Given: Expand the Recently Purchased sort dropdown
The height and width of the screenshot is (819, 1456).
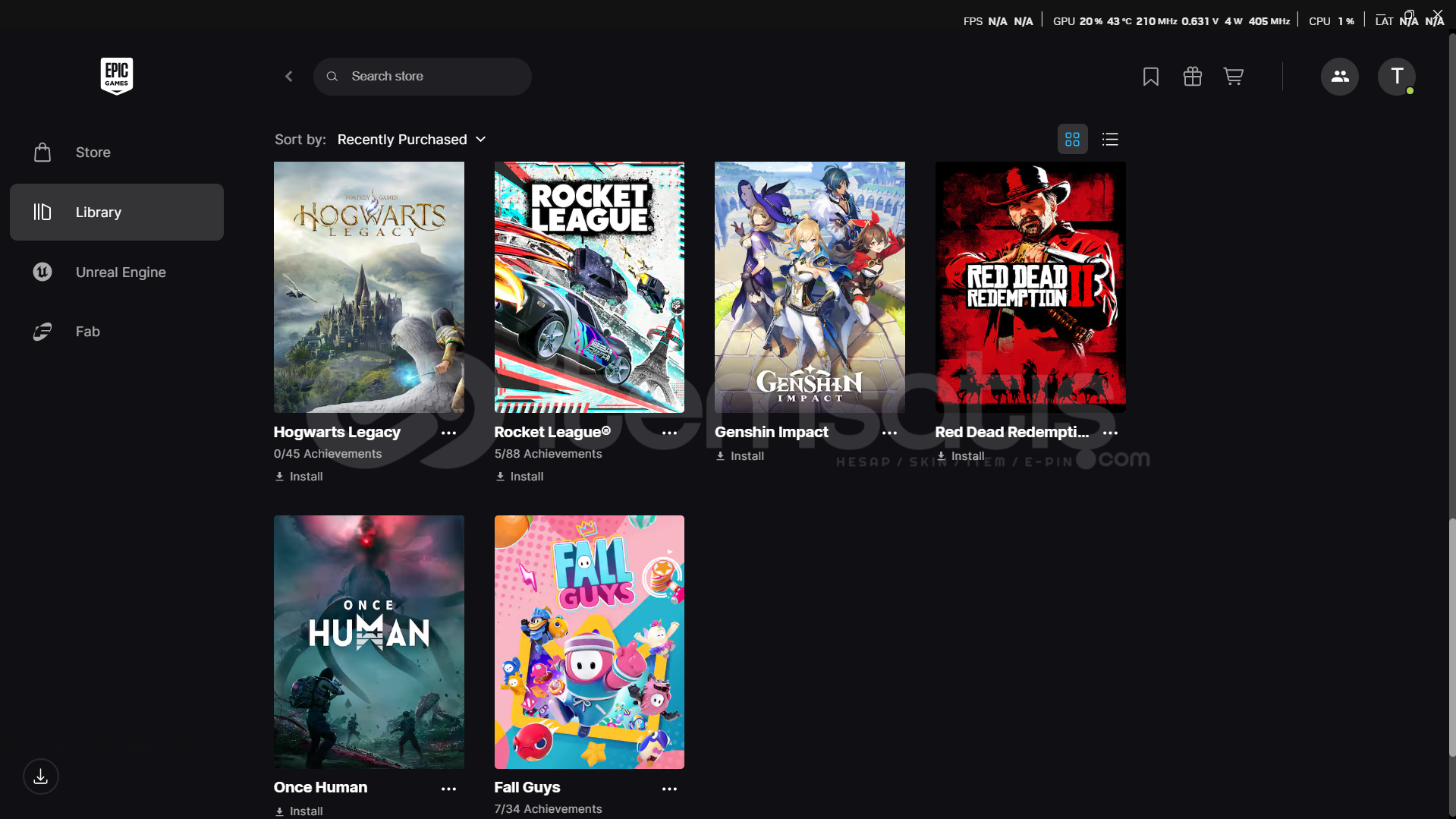Looking at the screenshot, I should click(412, 140).
